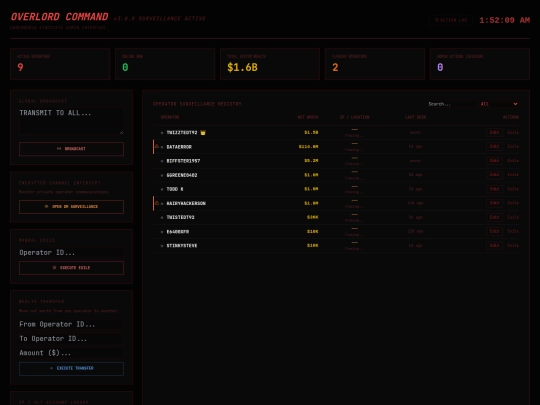Click the Amount ($) field
This screenshot has height=405, width=540.
pyautogui.click(x=71, y=353)
